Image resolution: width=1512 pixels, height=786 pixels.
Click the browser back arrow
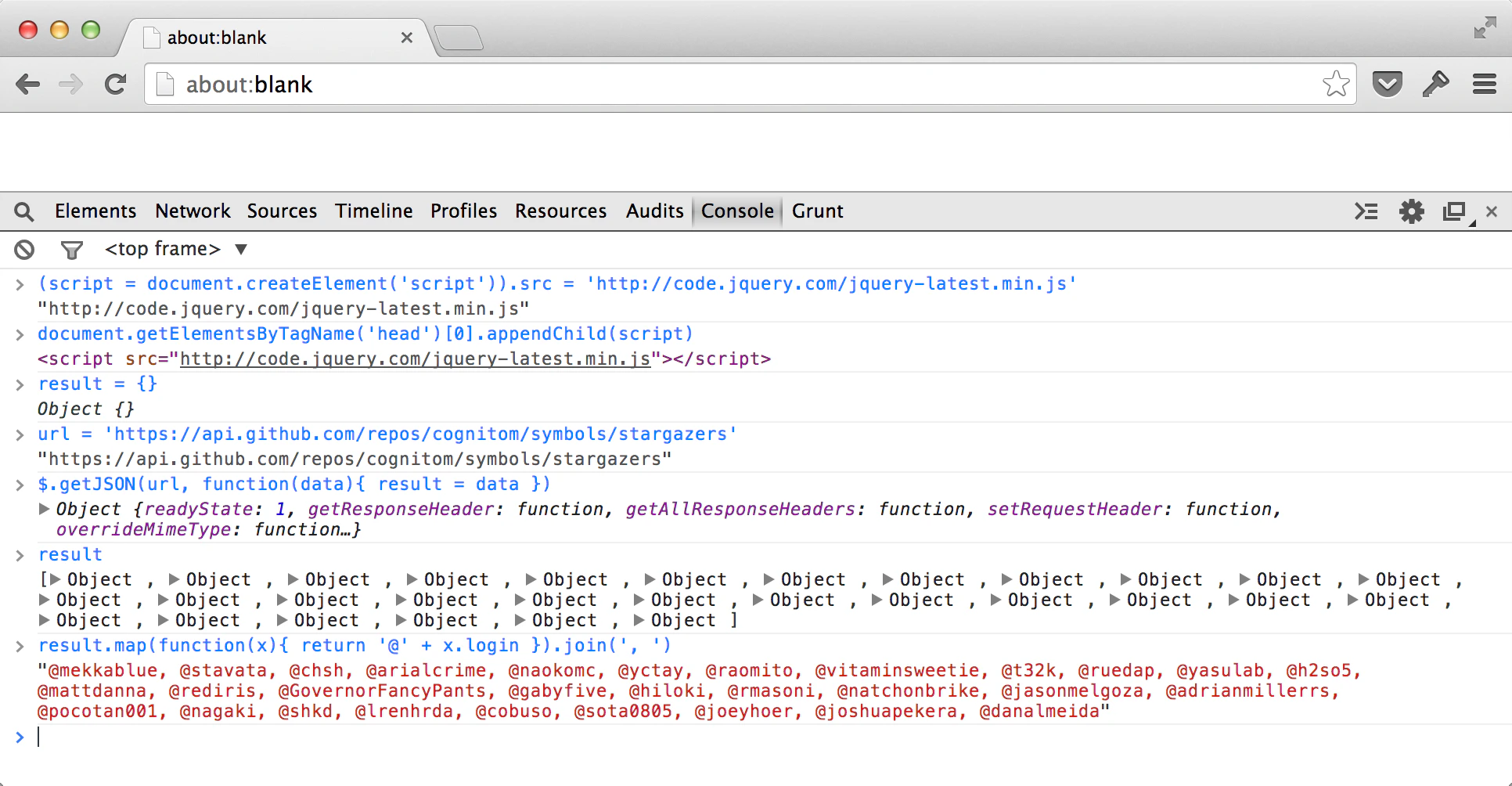28,84
